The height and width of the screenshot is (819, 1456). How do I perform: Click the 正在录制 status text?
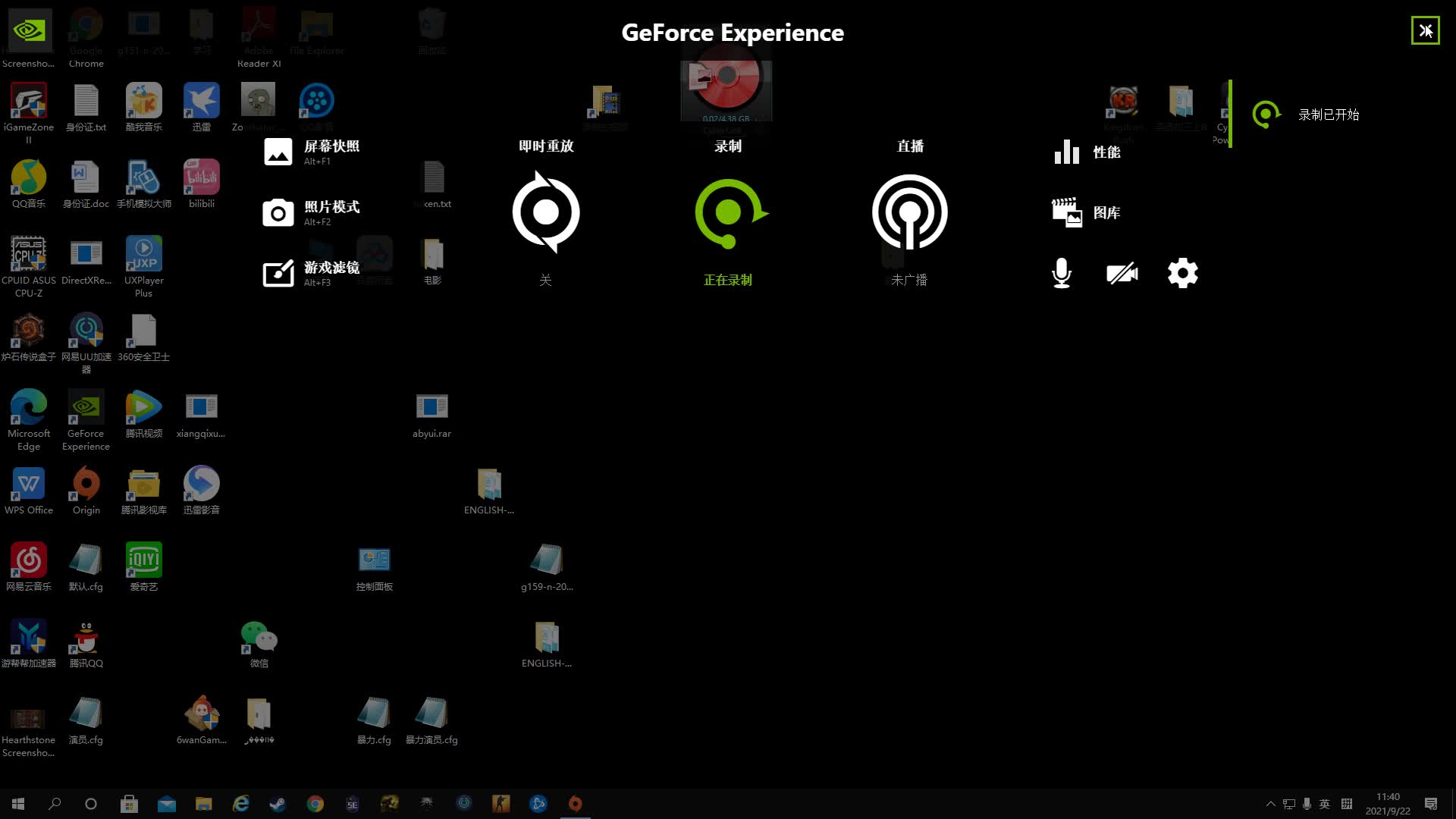coord(728,280)
